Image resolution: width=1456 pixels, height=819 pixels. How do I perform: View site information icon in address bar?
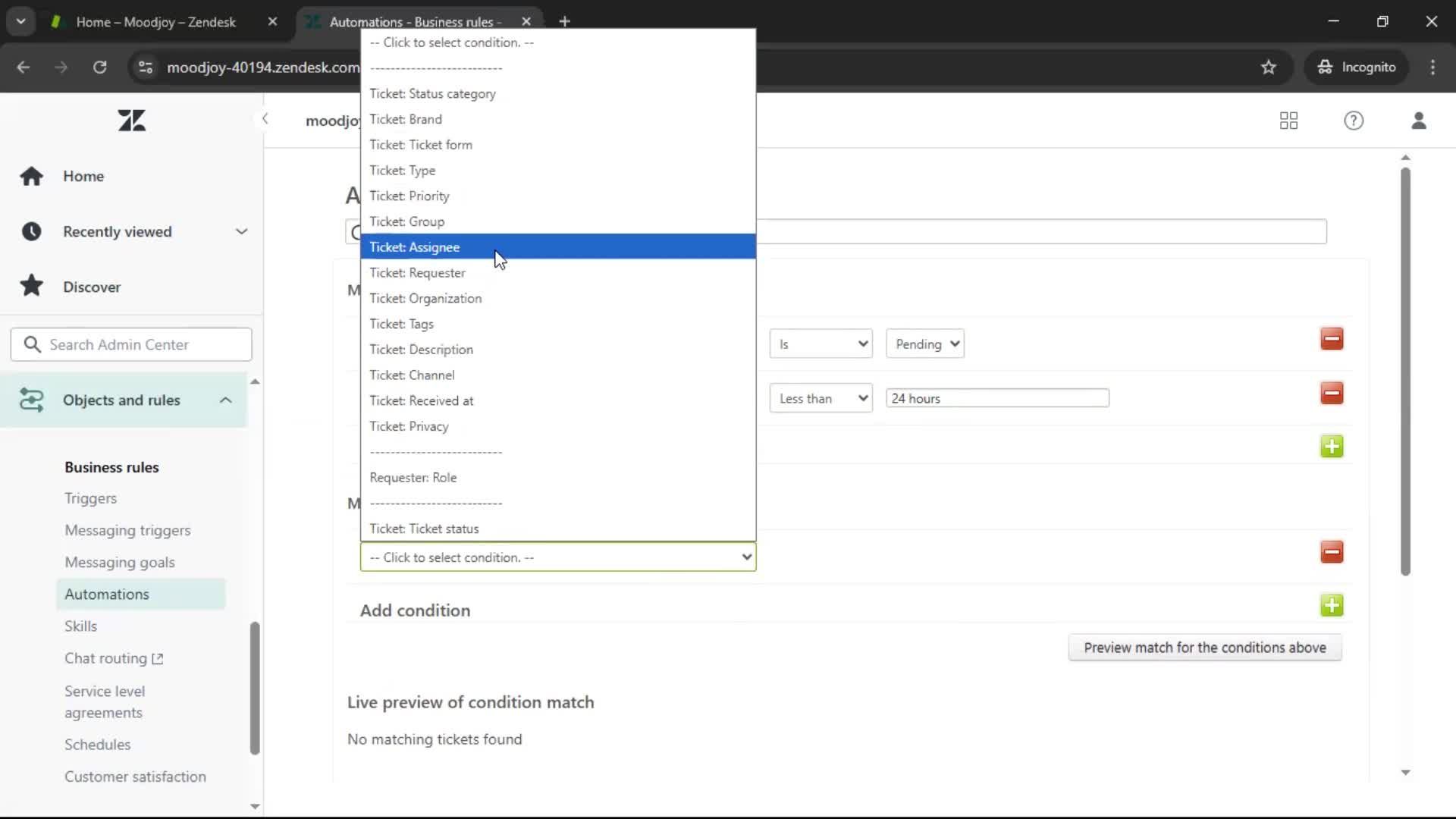point(145,67)
